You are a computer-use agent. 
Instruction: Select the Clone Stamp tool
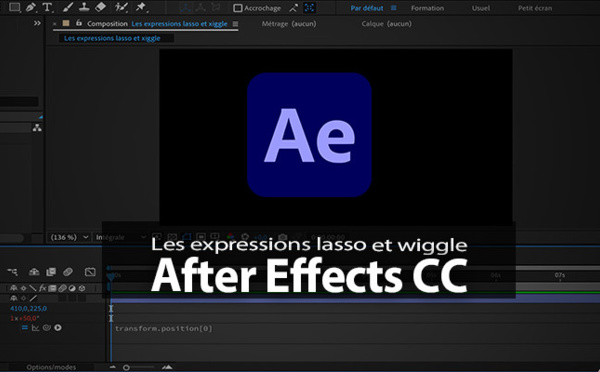pos(84,7)
